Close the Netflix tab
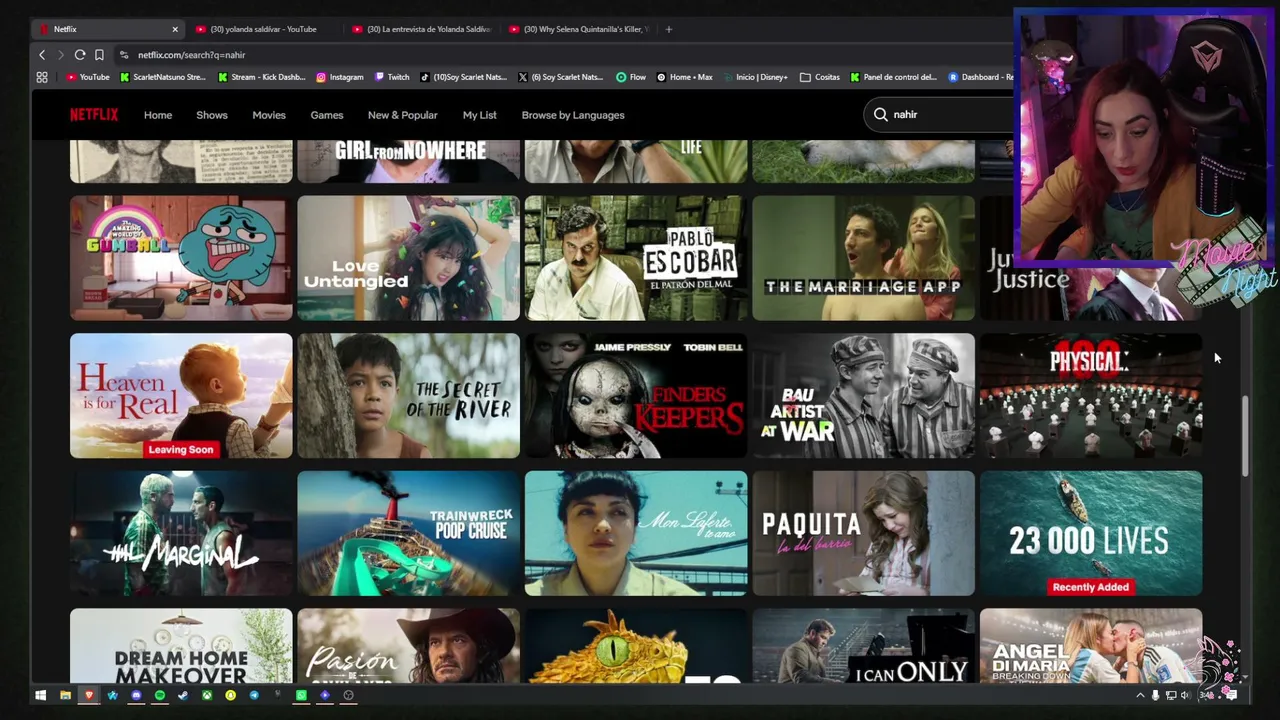 click(175, 29)
